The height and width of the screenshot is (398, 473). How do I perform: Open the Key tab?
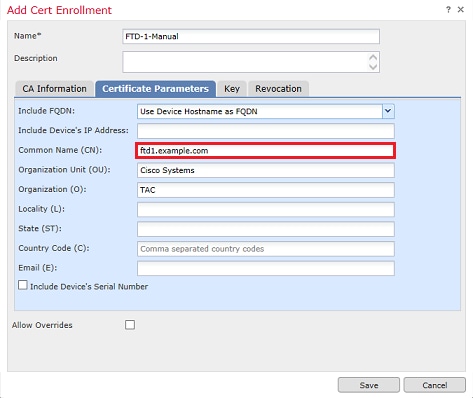pos(232,89)
